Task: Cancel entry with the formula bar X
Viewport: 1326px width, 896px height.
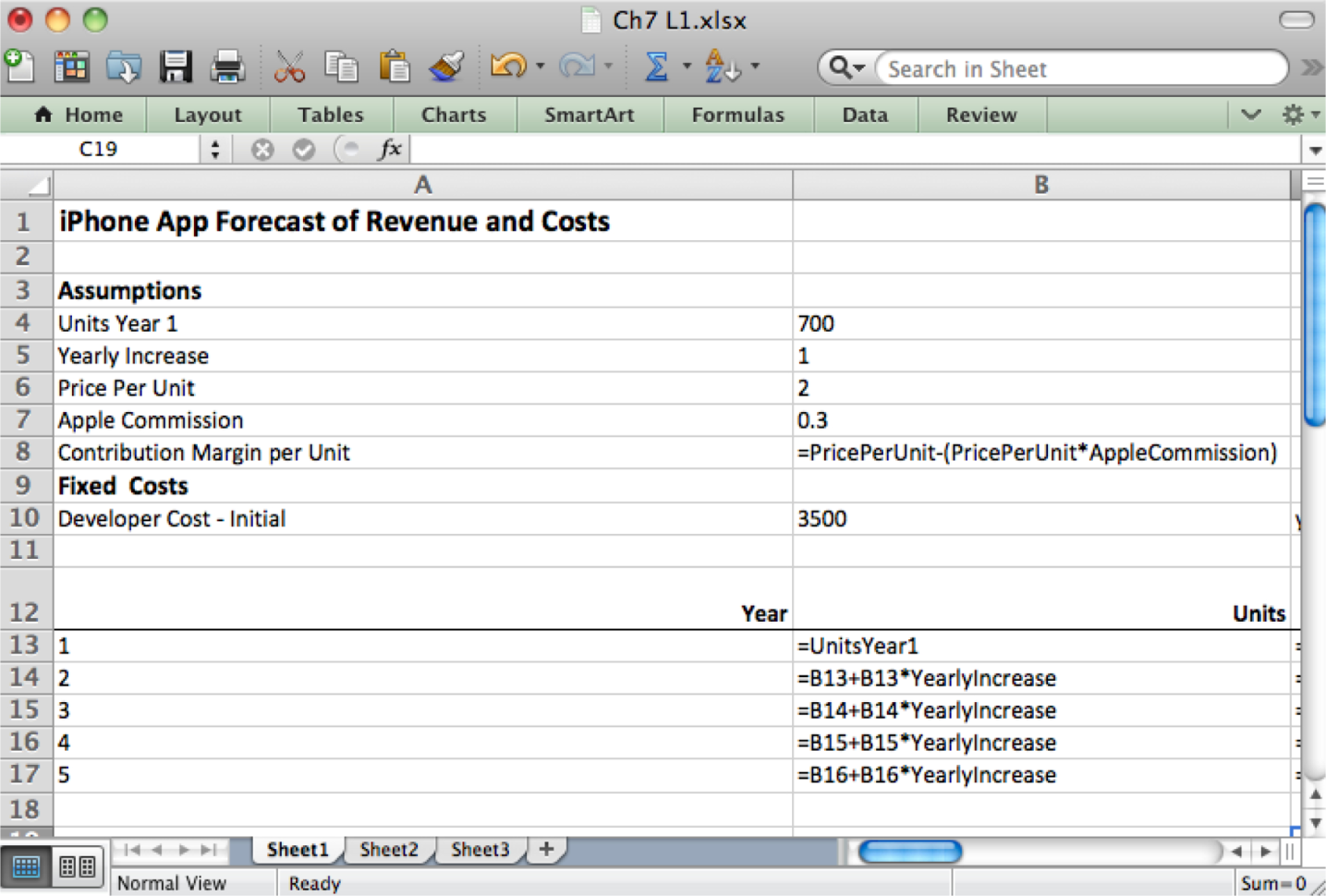Action: (x=262, y=149)
